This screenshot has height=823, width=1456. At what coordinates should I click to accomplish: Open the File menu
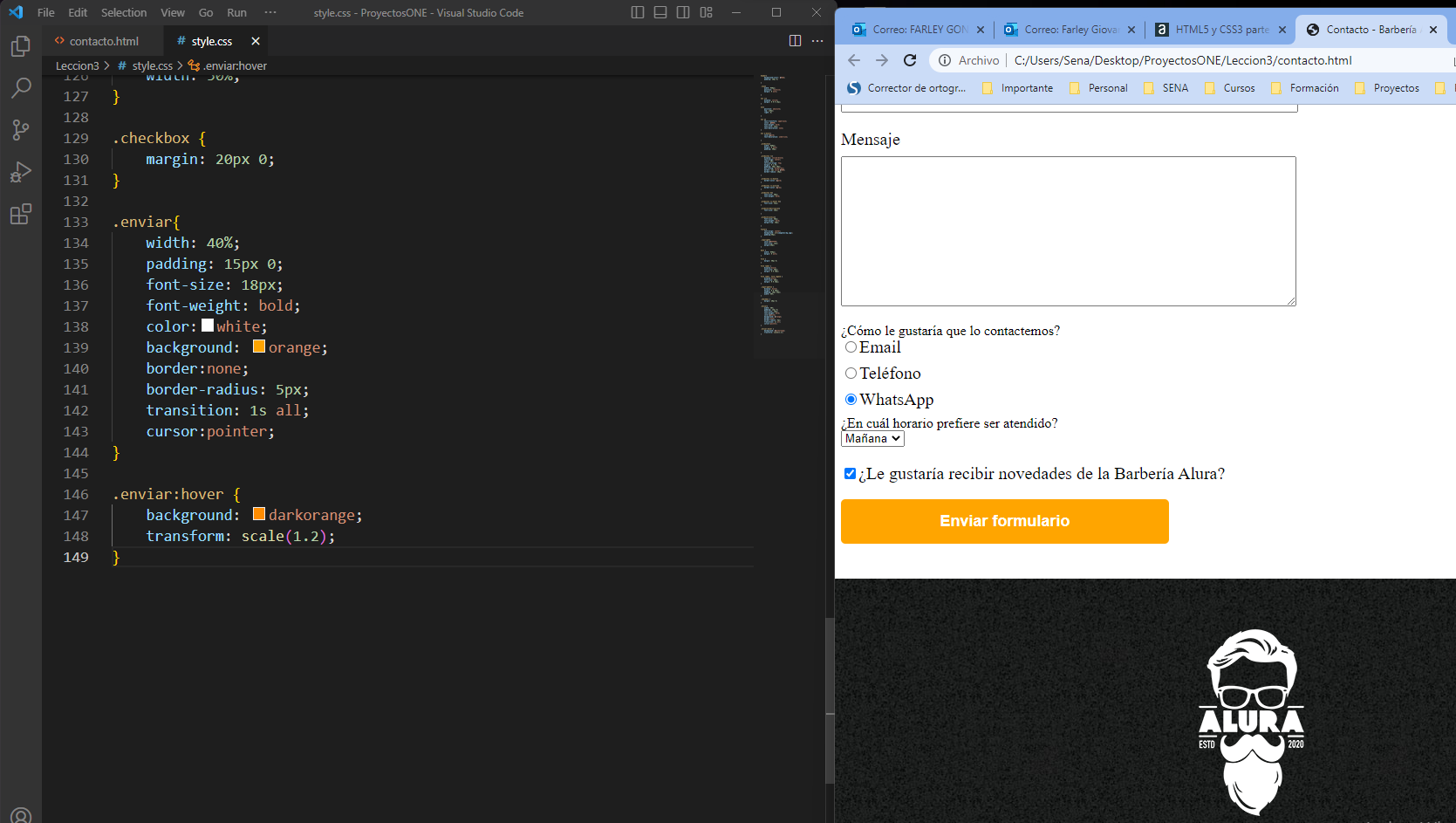pyautogui.click(x=46, y=12)
